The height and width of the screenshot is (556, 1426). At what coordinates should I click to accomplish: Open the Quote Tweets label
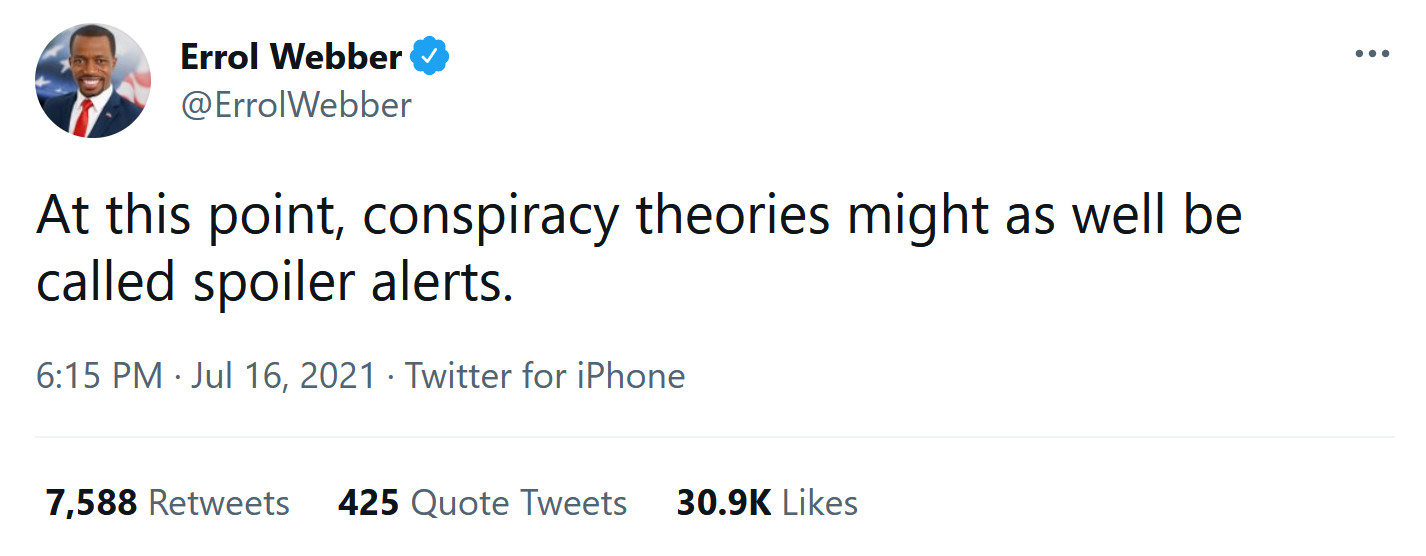coord(519,502)
